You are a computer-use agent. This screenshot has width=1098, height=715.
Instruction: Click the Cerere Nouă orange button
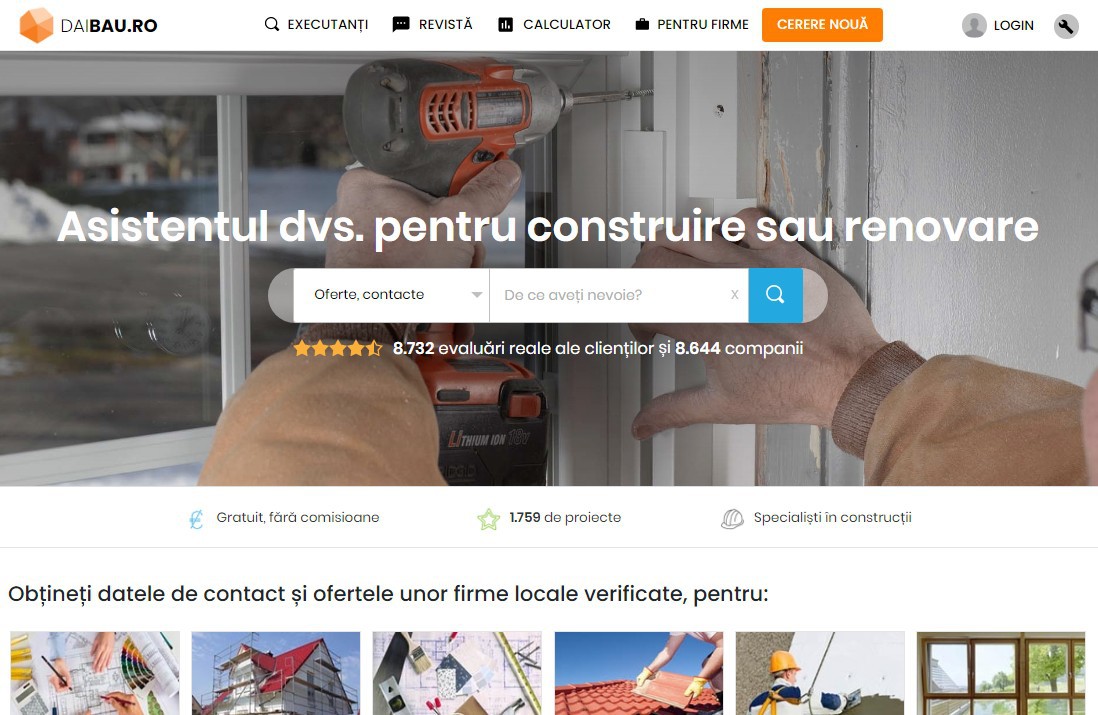tap(822, 25)
